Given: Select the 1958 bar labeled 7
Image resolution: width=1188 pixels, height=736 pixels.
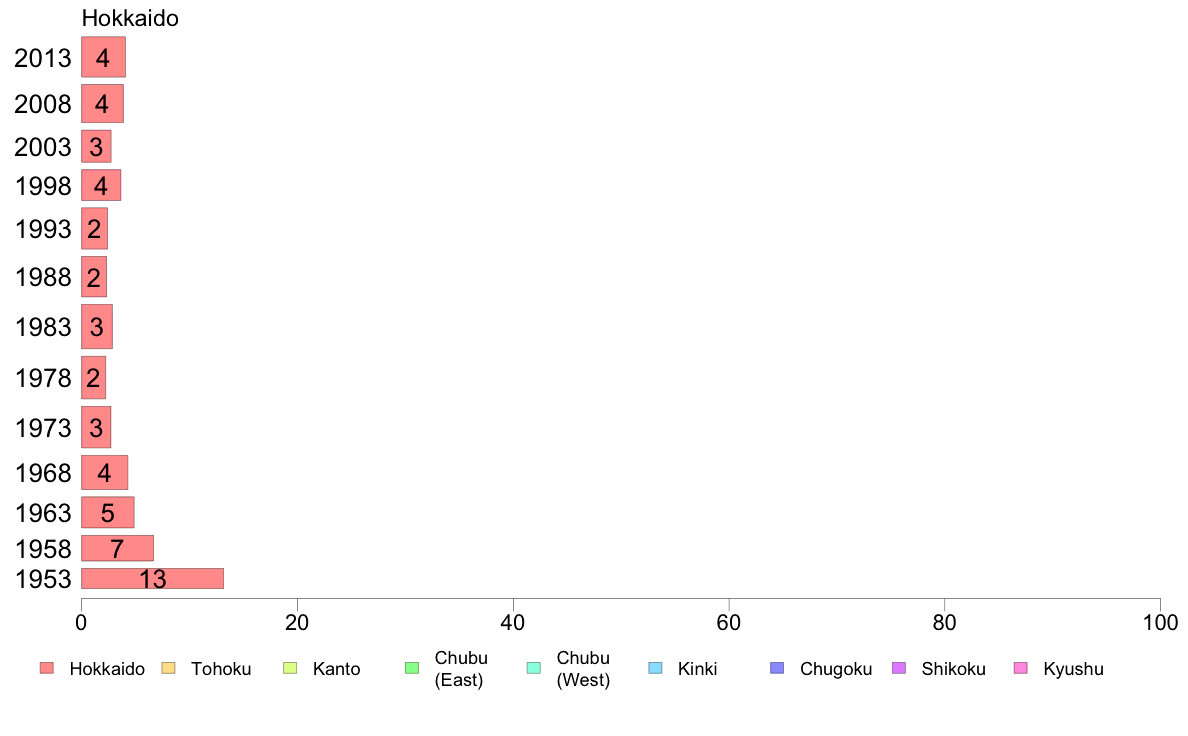Looking at the screenshot, I should pos(117,548).
